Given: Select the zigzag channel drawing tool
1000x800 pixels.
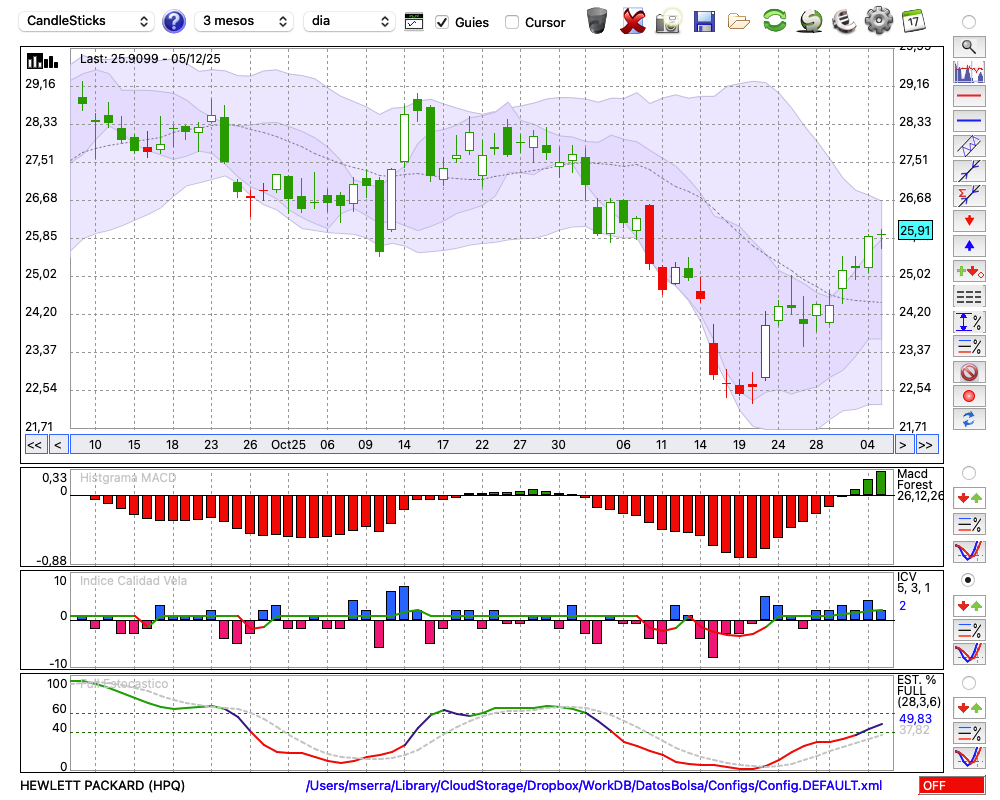Looking at the screenshot, I should click(969, 146).
